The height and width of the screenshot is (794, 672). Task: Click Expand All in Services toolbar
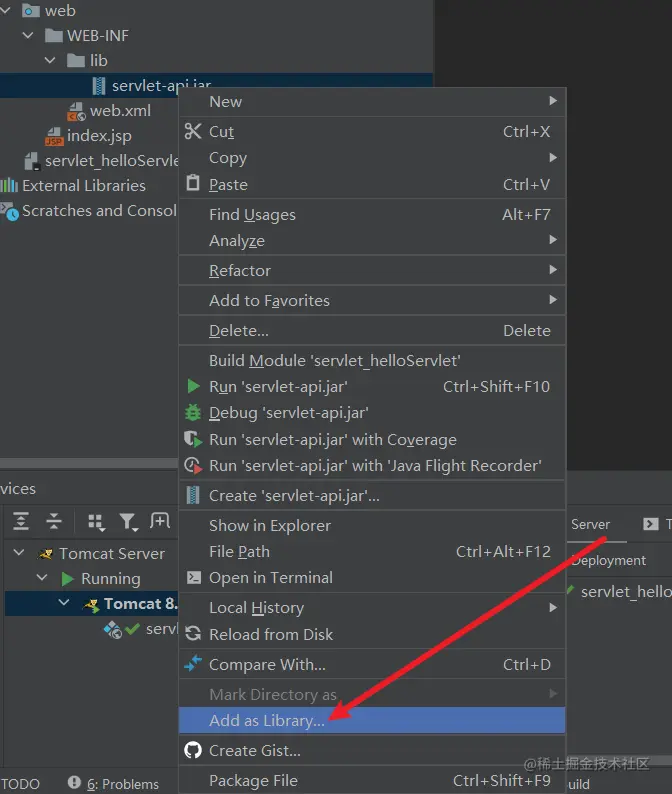point(21,521)
